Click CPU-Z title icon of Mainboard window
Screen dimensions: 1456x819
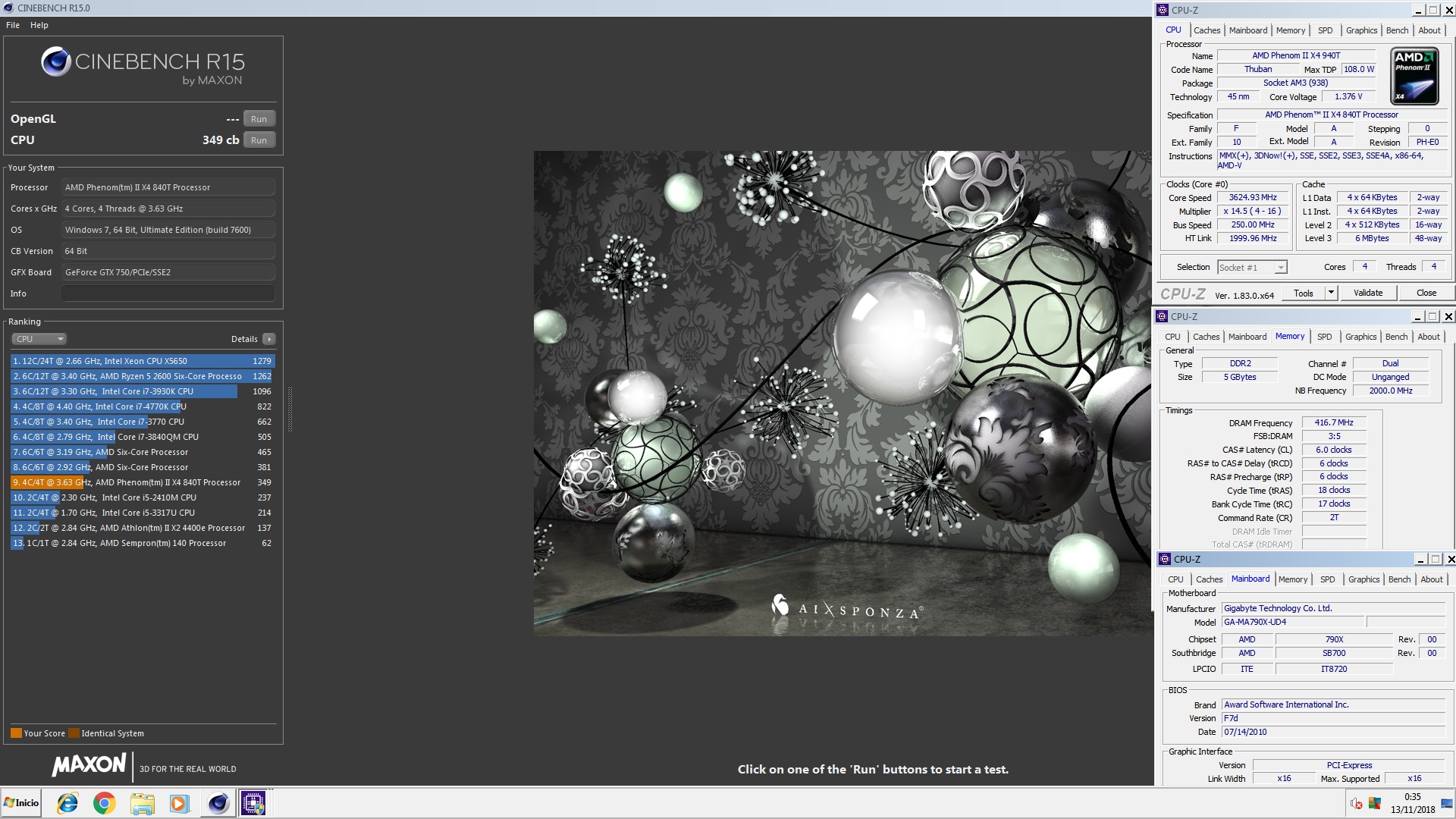coord(1165,559)
